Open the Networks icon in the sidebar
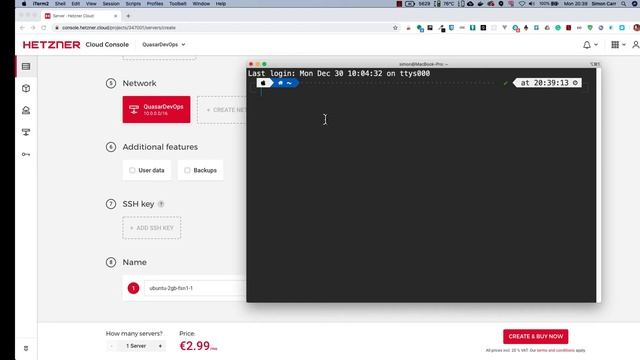640x360 pixels. (26, 132)
